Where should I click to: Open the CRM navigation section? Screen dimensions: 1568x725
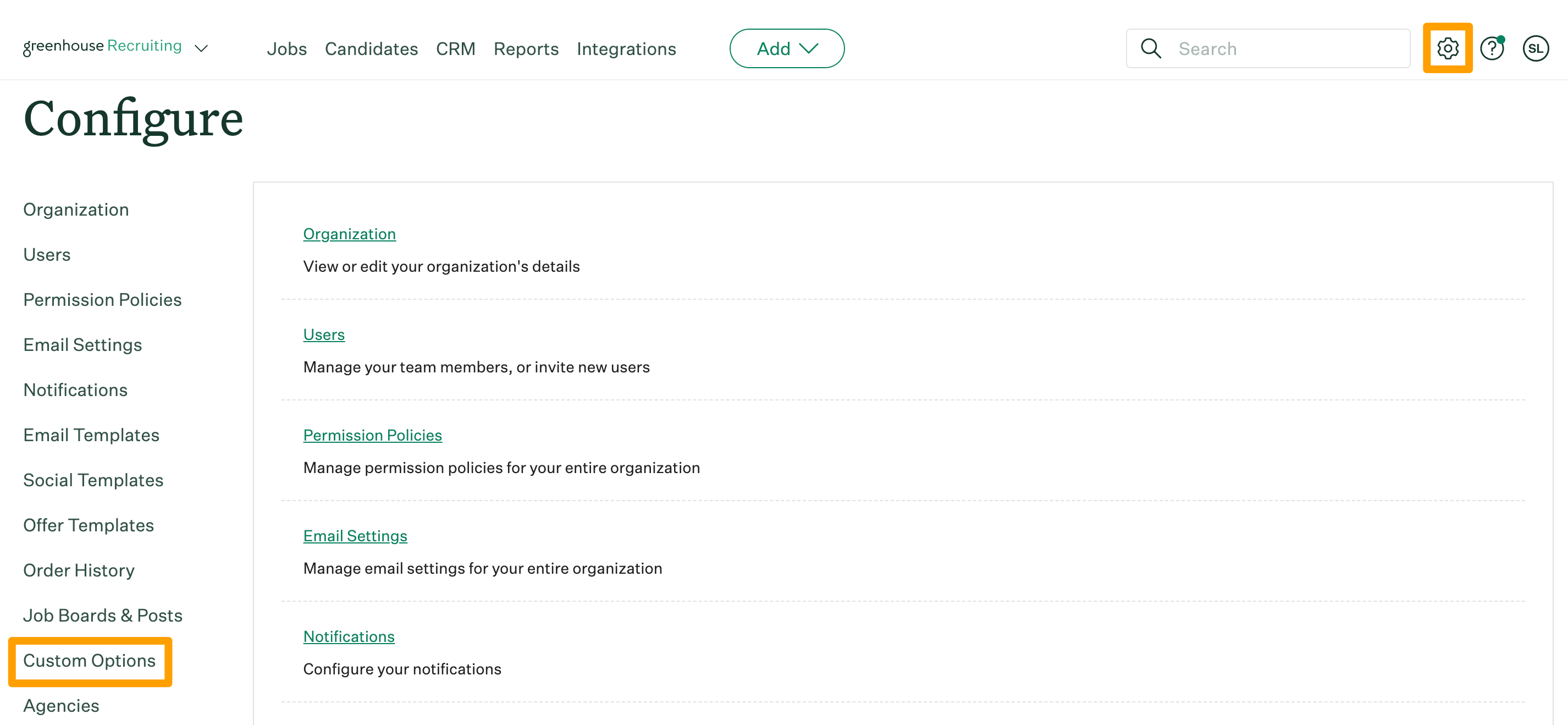click(455, 48)
